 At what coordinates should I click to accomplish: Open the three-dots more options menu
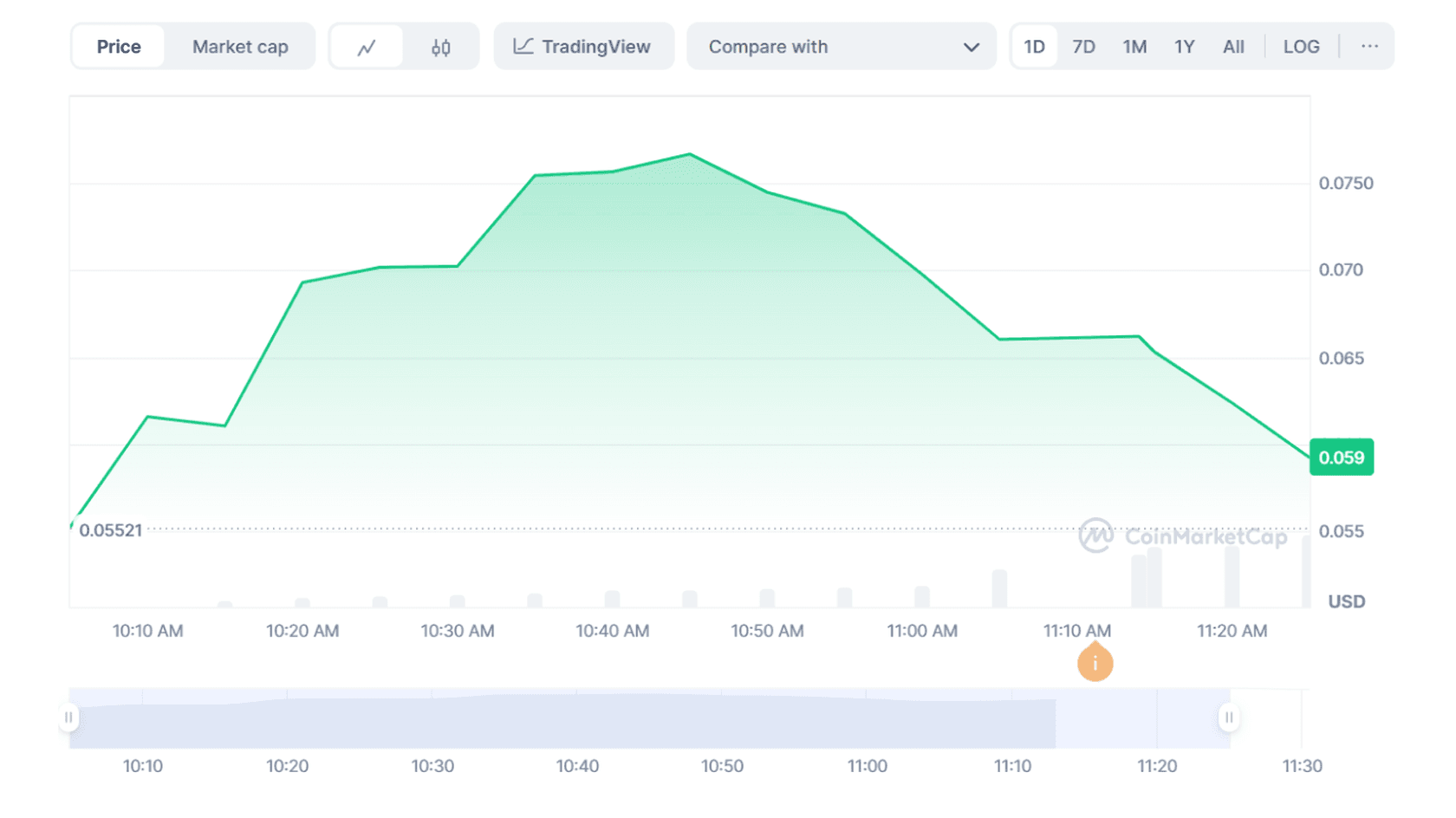click(x=1369, y=47)
